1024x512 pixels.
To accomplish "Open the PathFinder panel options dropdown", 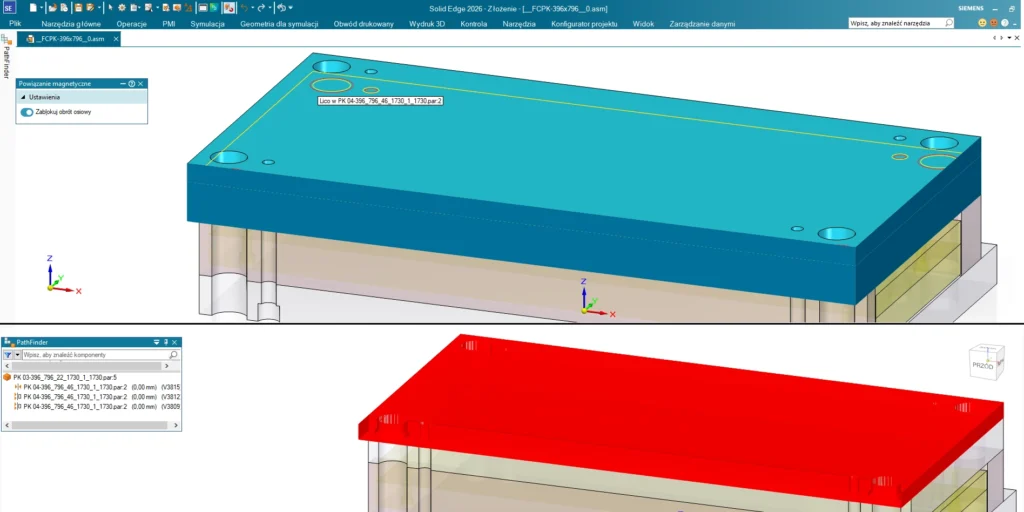I will click(156, 342).
